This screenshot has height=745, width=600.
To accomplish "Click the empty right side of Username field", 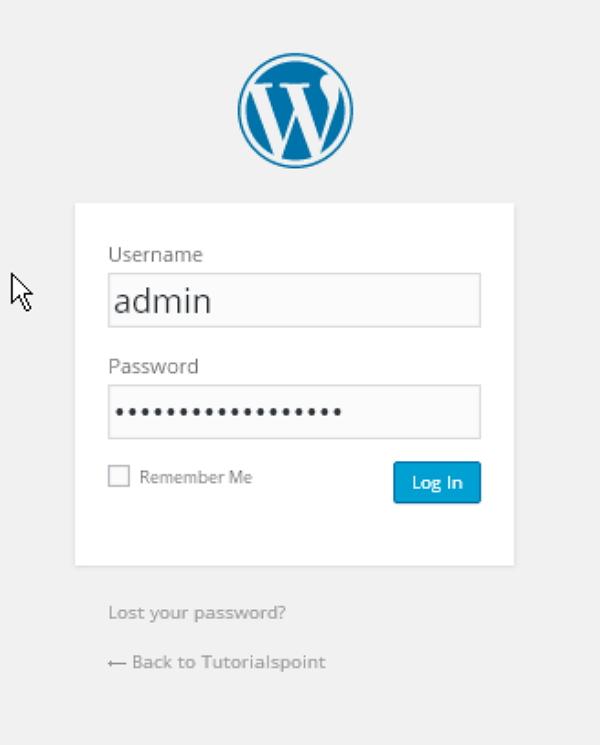I will pos(400,300).
